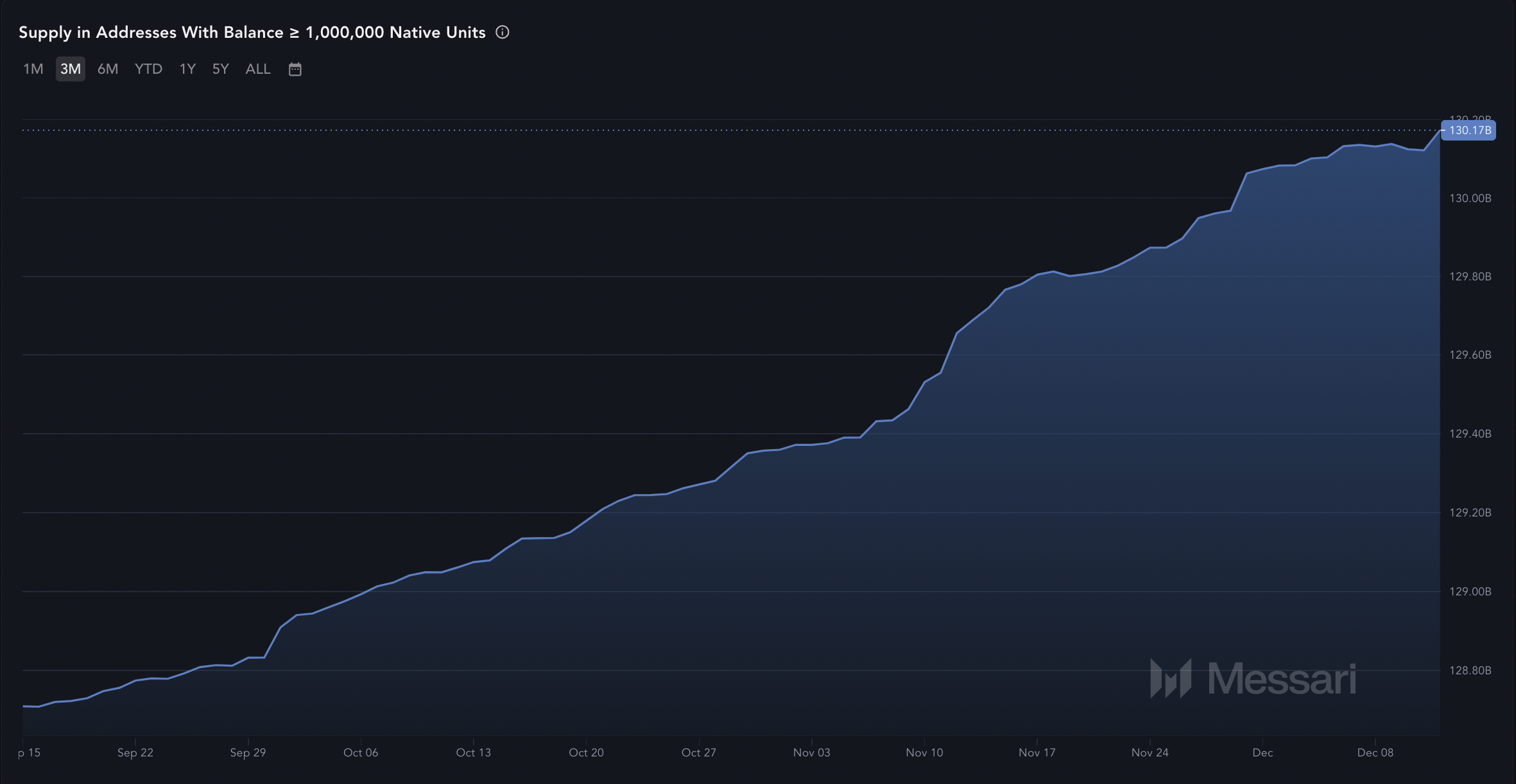
Task: Click the chart title text
Action: click(x=252, y=32)
